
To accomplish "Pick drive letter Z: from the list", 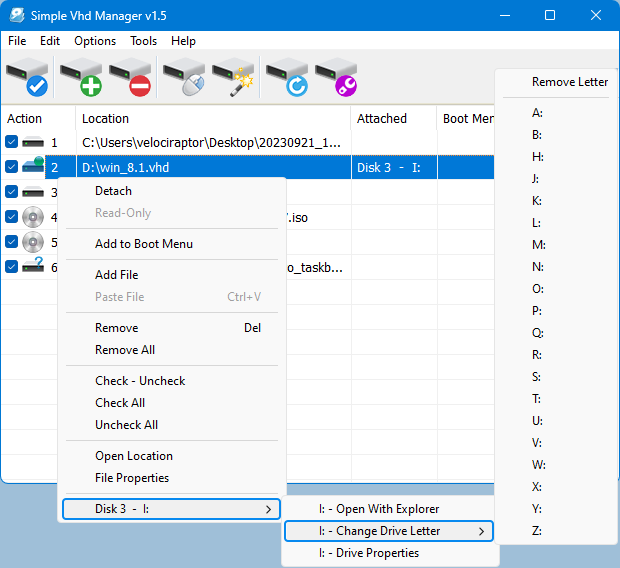I will click(538, 531).
